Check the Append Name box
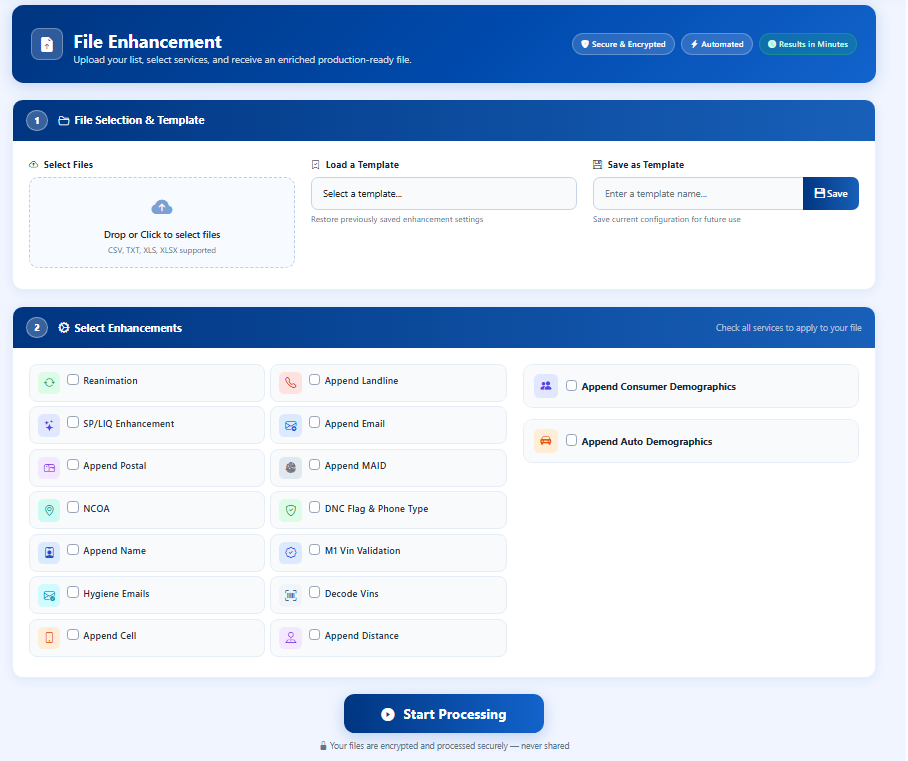The height and width of the screenshot is (761, 908). [x=73, y=550]
